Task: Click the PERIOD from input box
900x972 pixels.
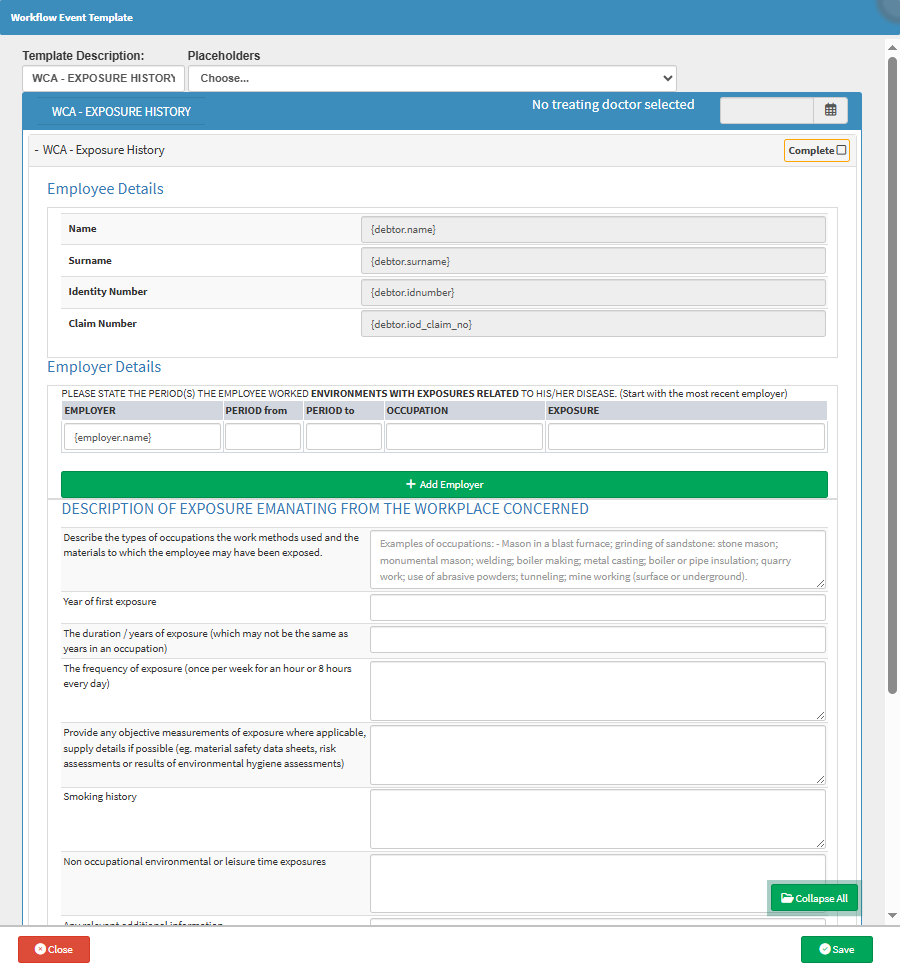Action: (x=263, y=437)
